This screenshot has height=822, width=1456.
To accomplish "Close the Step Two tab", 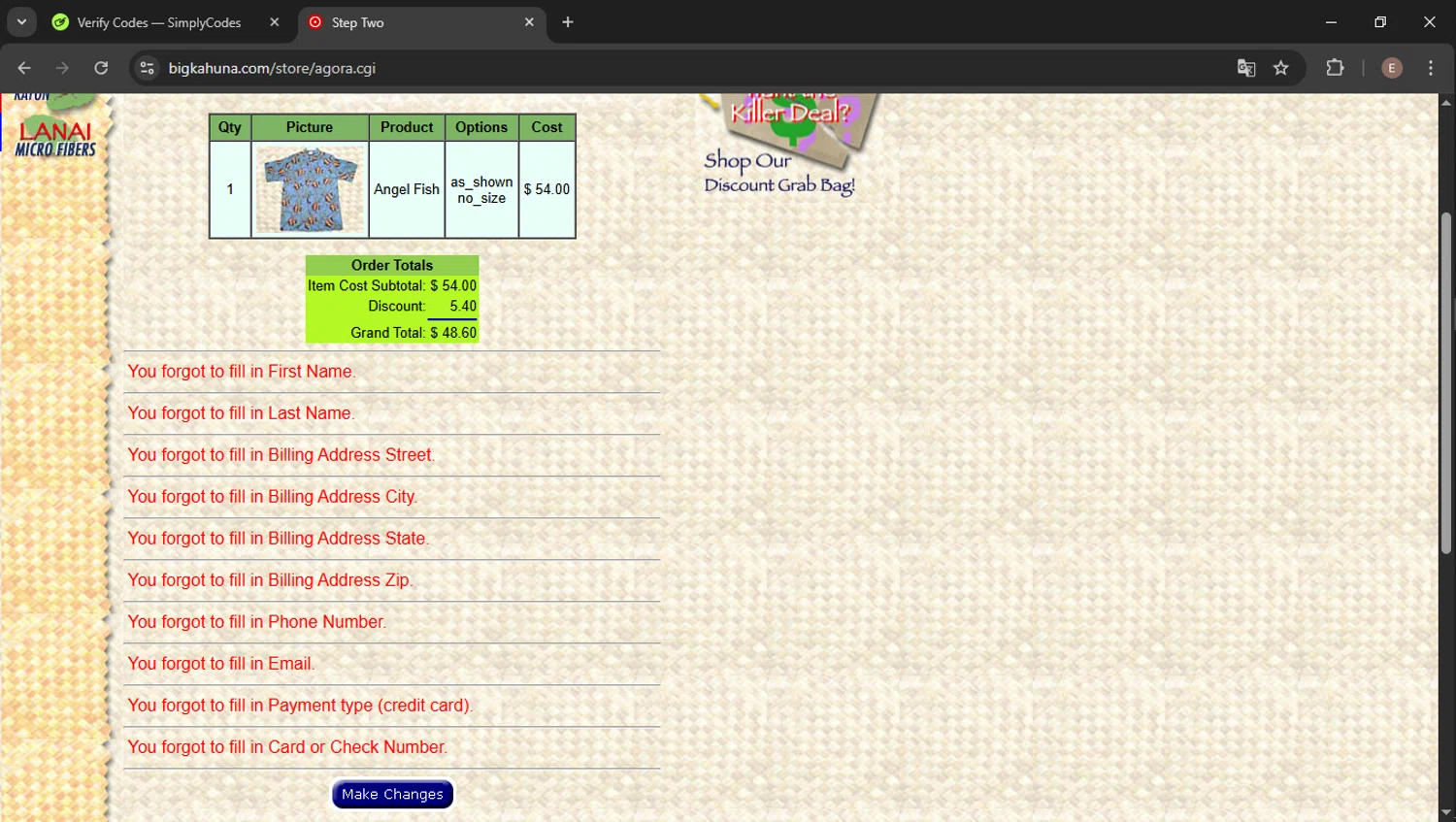I will pos(529,22).
